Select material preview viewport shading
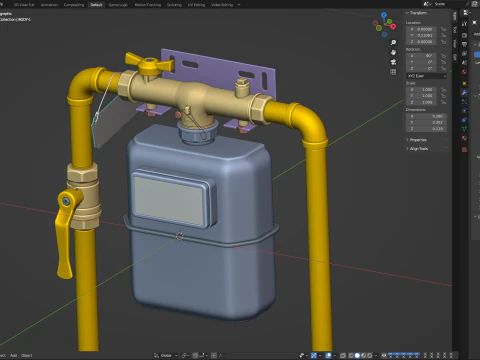 363,355
